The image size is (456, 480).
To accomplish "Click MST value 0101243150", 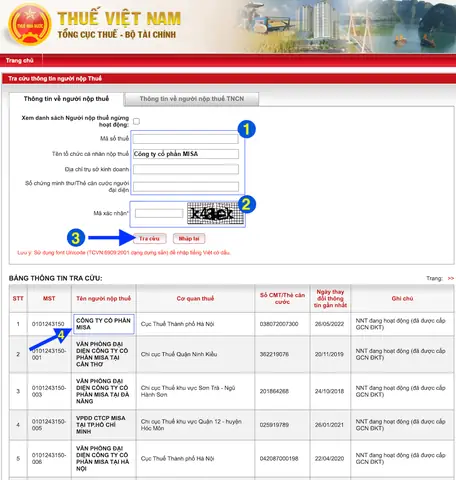I will pyautogui.click(x=48, y=324).
